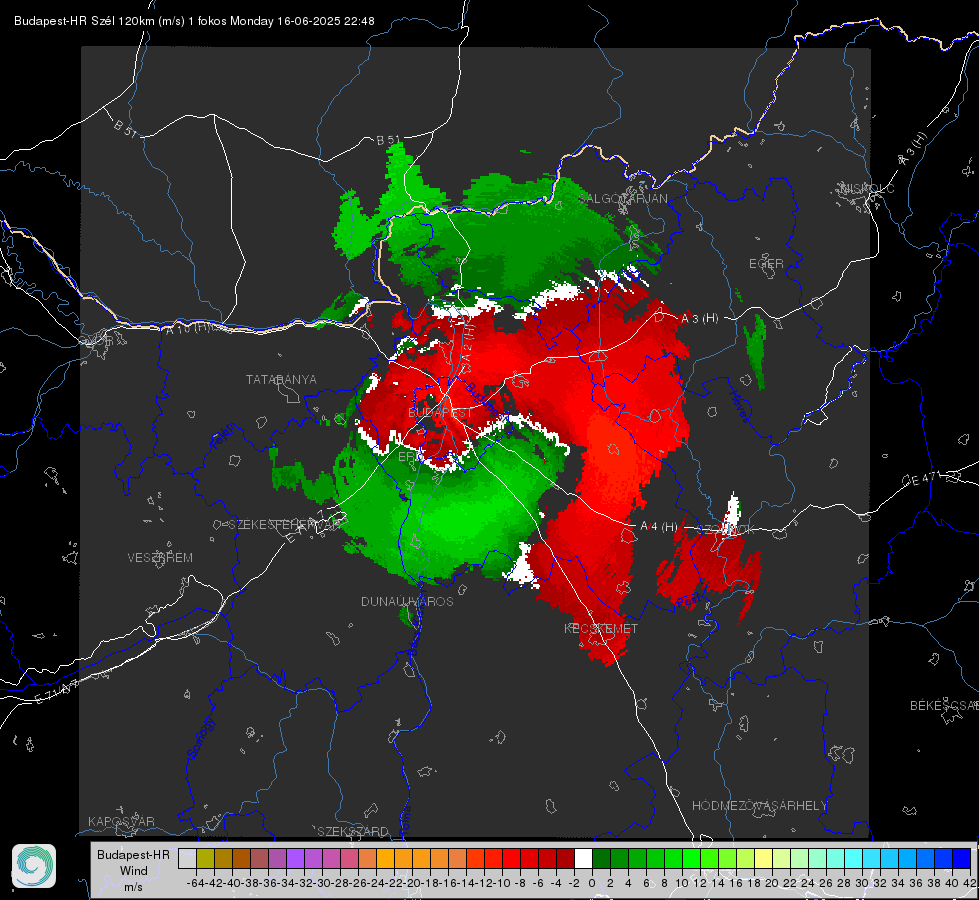Screen dimensions: 979x900
Task: Click the 'Heves' county label
Action: tap(740, 406)
